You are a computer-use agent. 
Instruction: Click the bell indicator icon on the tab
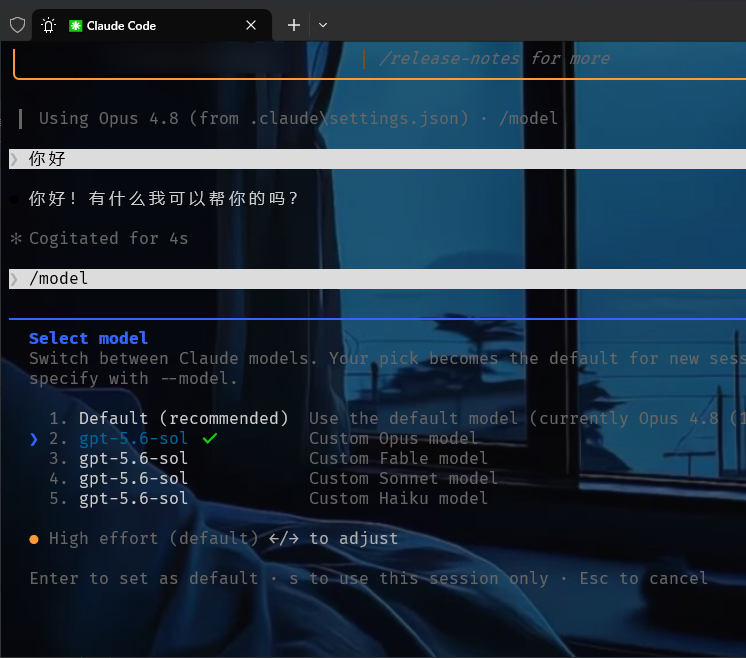click(49, 25)
